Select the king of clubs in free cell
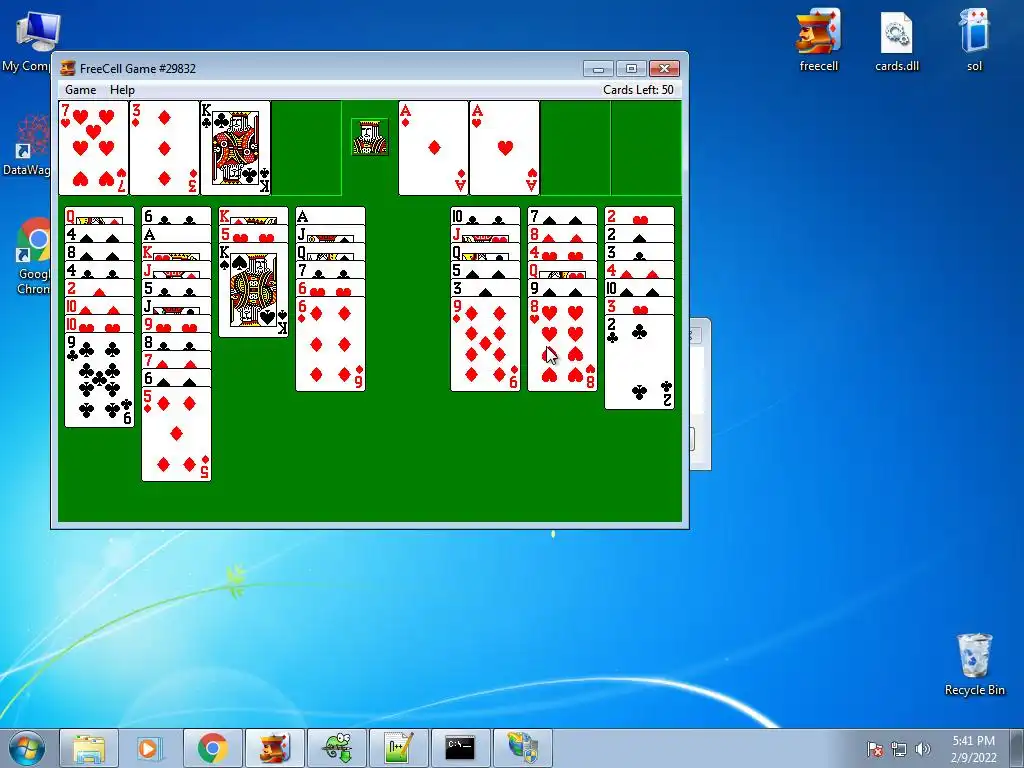 (235, 148)
